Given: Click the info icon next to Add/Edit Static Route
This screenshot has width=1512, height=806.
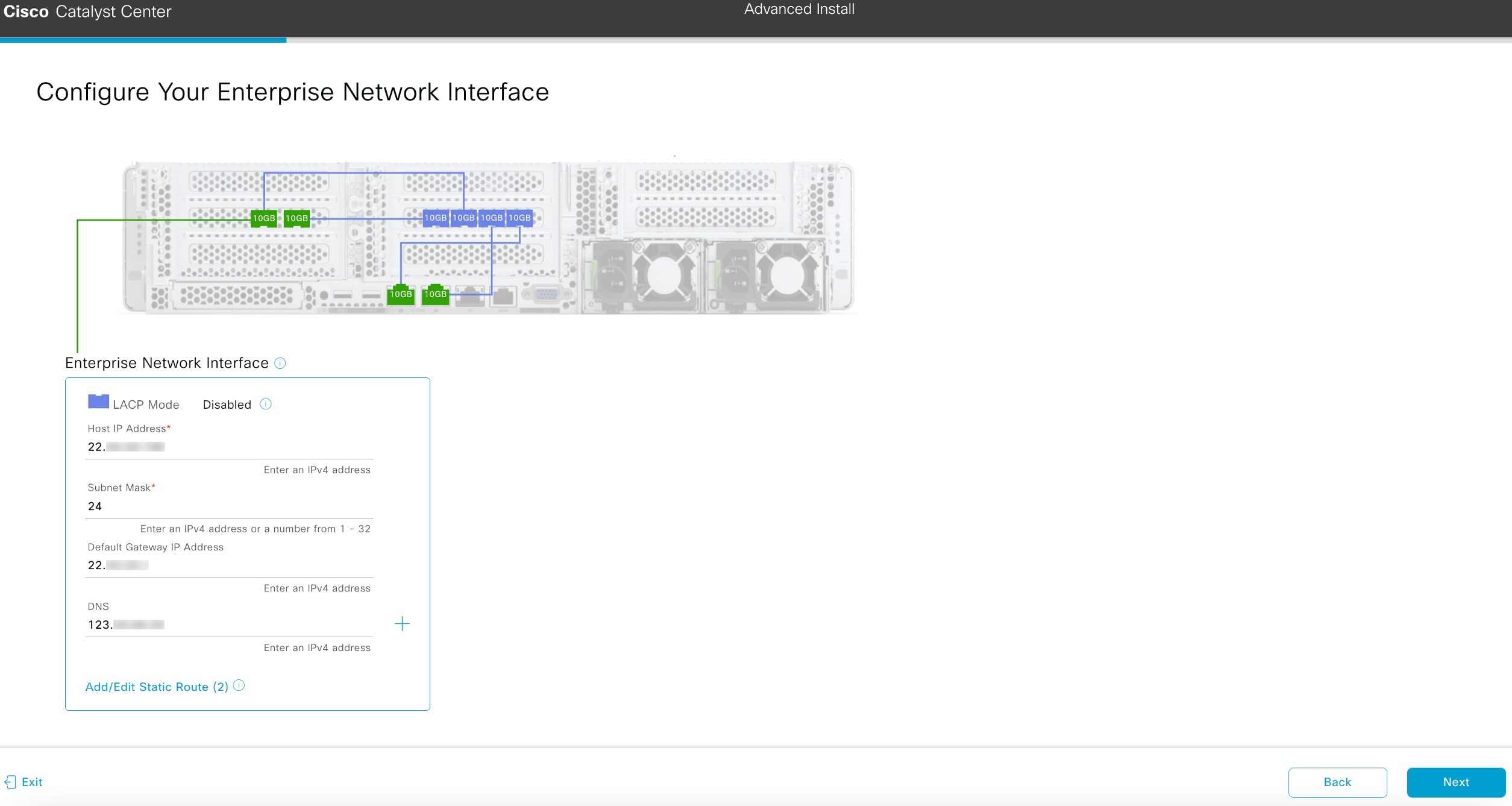Looking at the screenshot, I should [239, 685].
